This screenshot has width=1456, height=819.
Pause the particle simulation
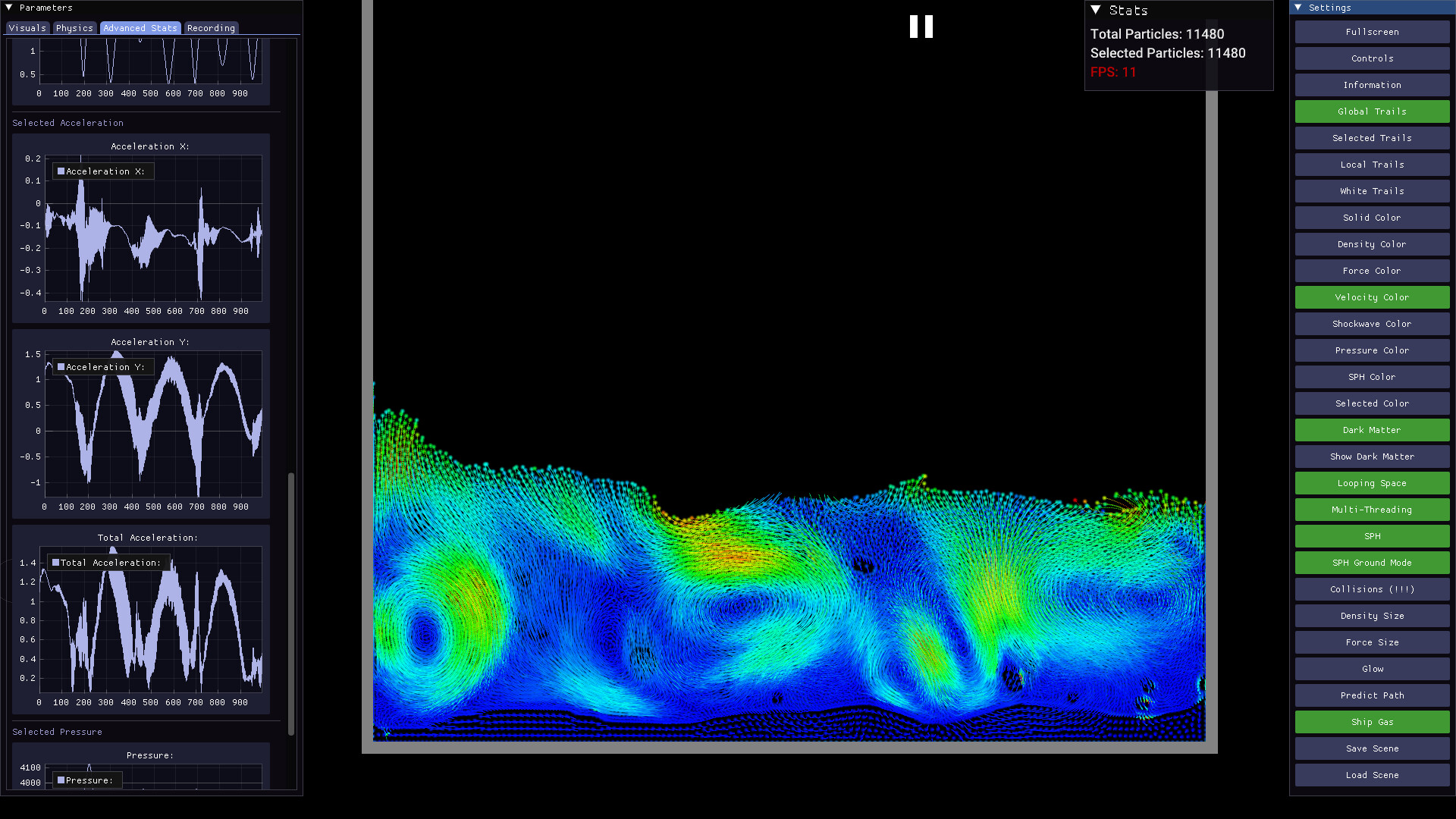[x=921, y=27]
